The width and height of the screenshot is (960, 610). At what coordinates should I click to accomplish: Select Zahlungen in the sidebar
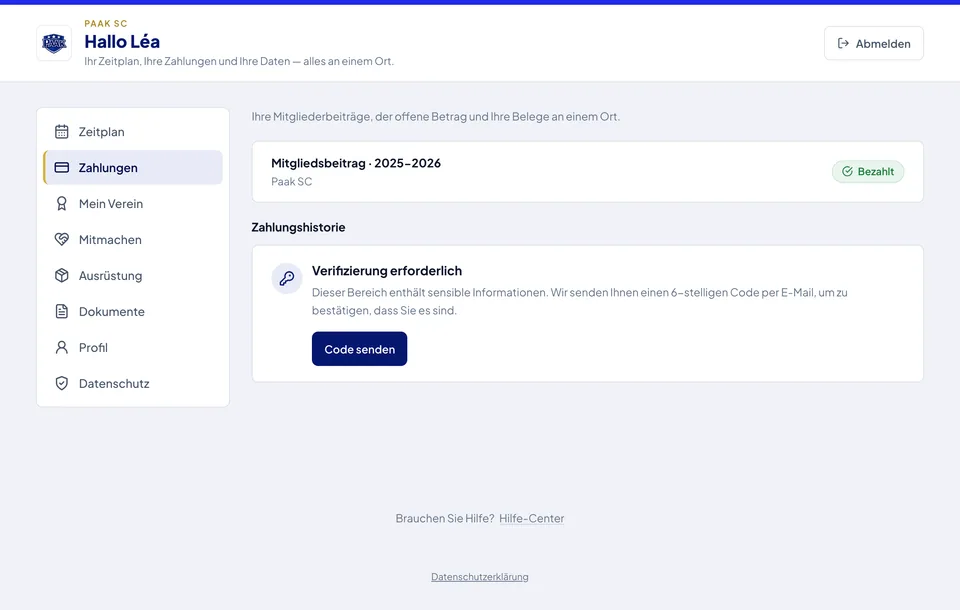[x=133, y=168]
